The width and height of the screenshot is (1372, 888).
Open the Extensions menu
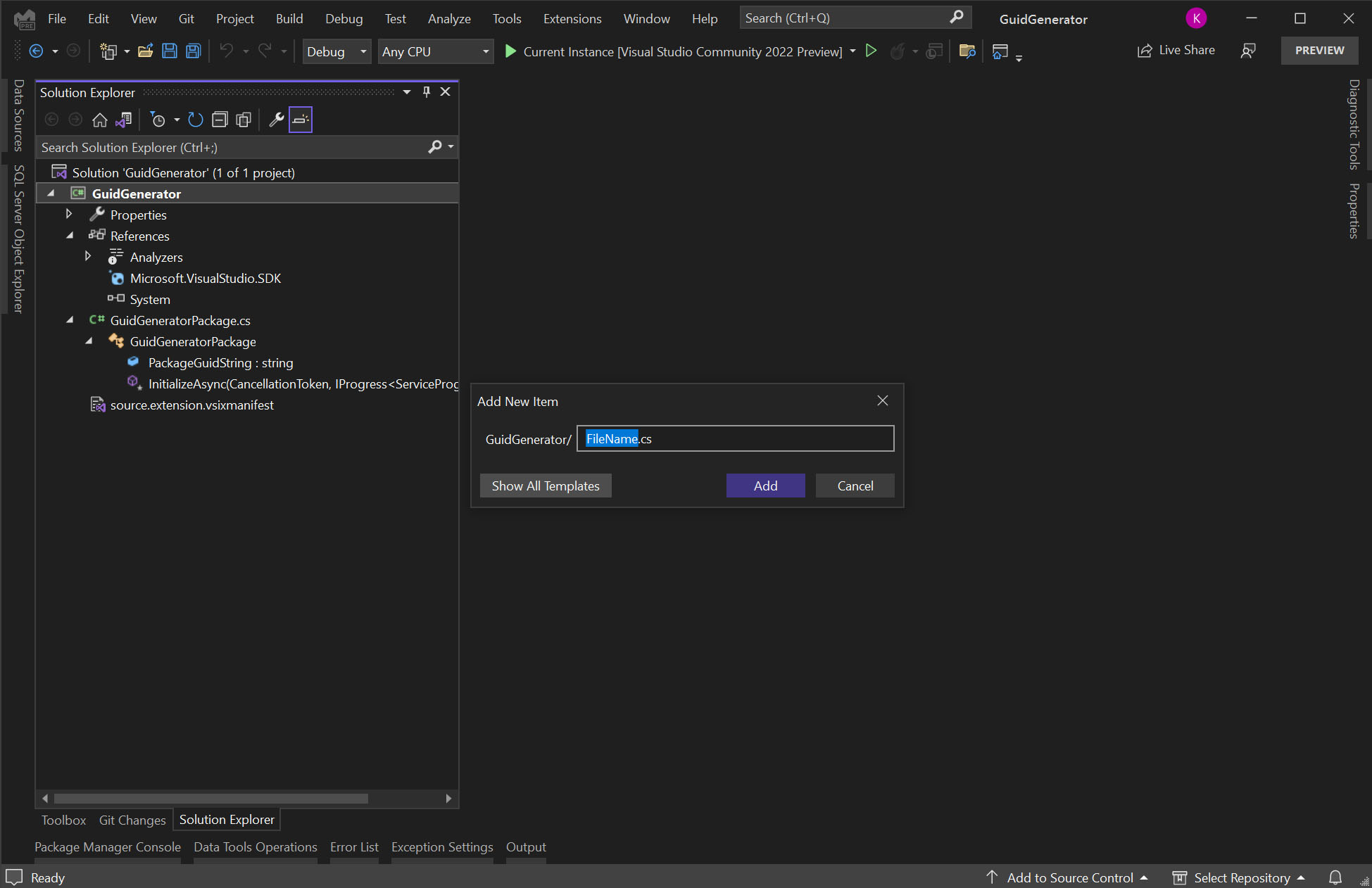572,18
